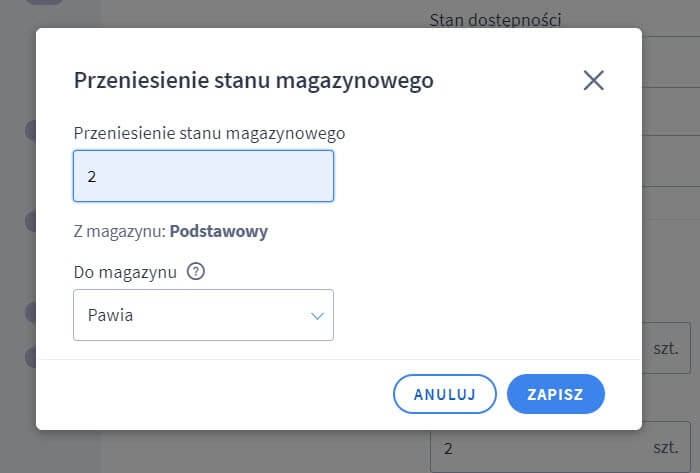The image size is (700, 473).
Task: Click the field label above the quantity input
Action: pyautogui.click(x=209, y=132)
